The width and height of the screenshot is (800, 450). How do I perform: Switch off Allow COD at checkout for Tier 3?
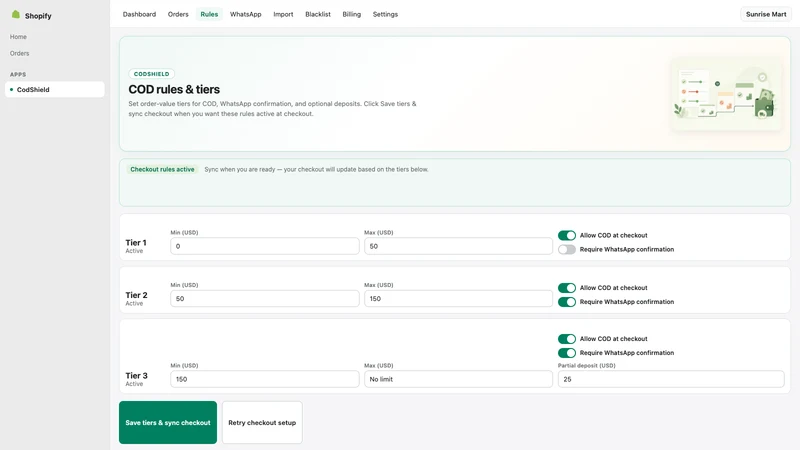click(x=566, y=339)
